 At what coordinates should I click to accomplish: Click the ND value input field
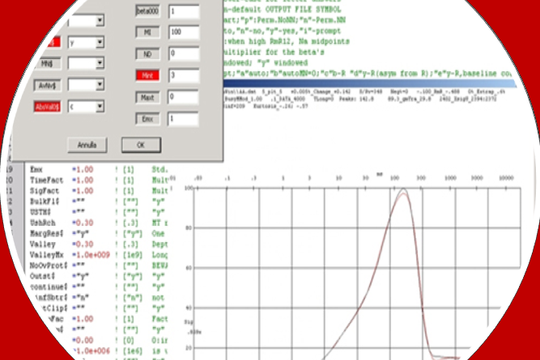[184, 53]
